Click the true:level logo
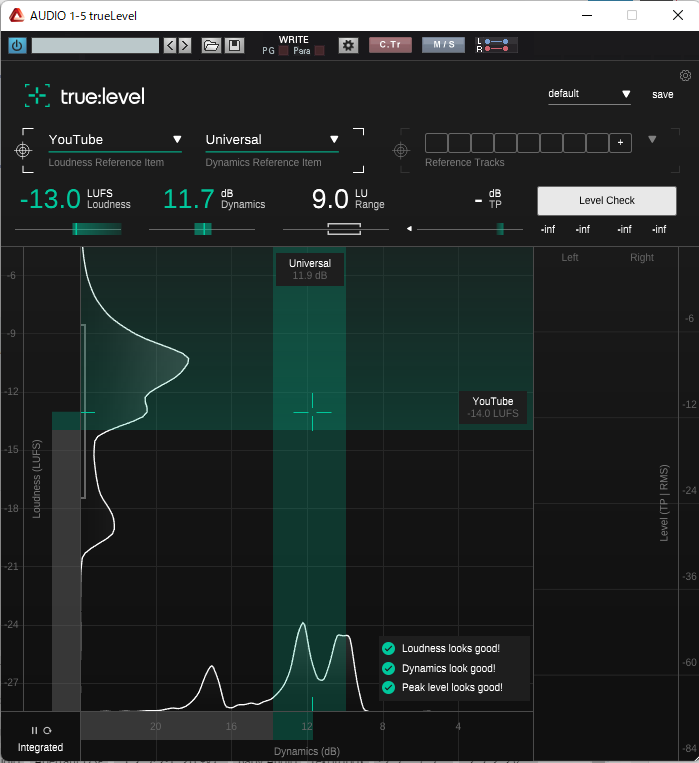Image resolution: width=699 pixels, height=763 pixels. [85, 96]
